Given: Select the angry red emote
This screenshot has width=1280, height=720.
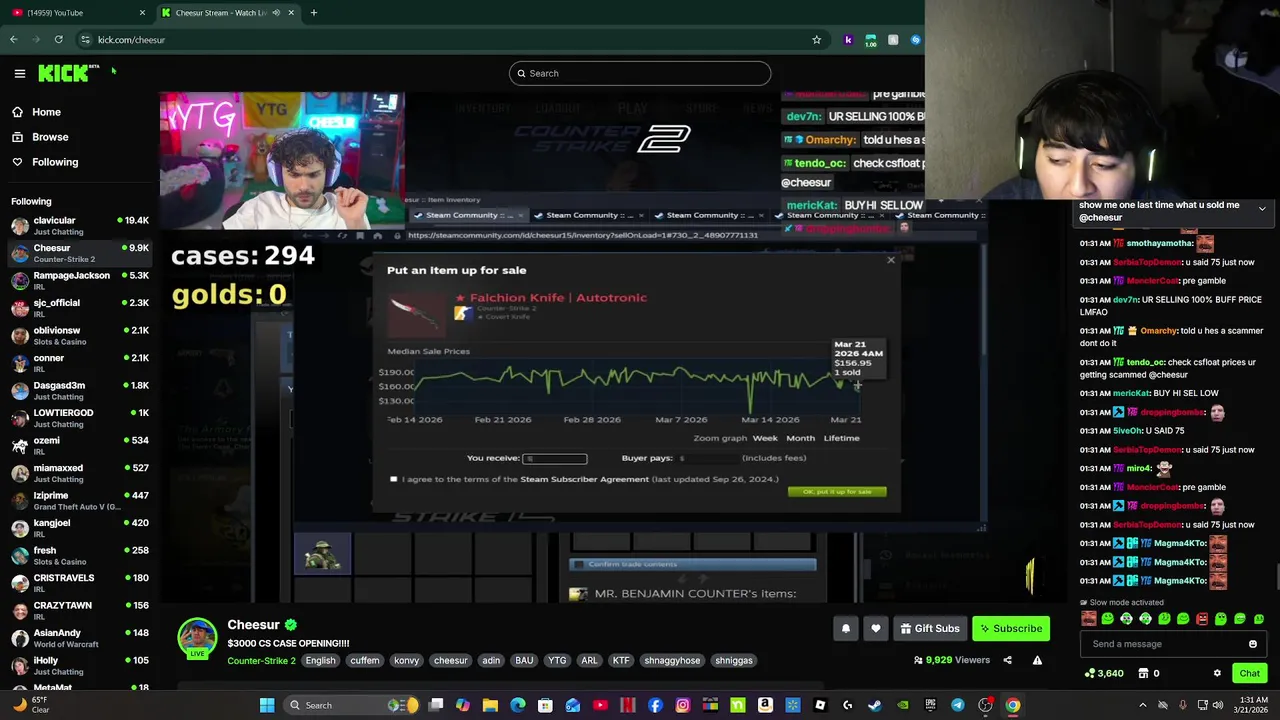Looking at the screenshot, I should point(1202,619).
